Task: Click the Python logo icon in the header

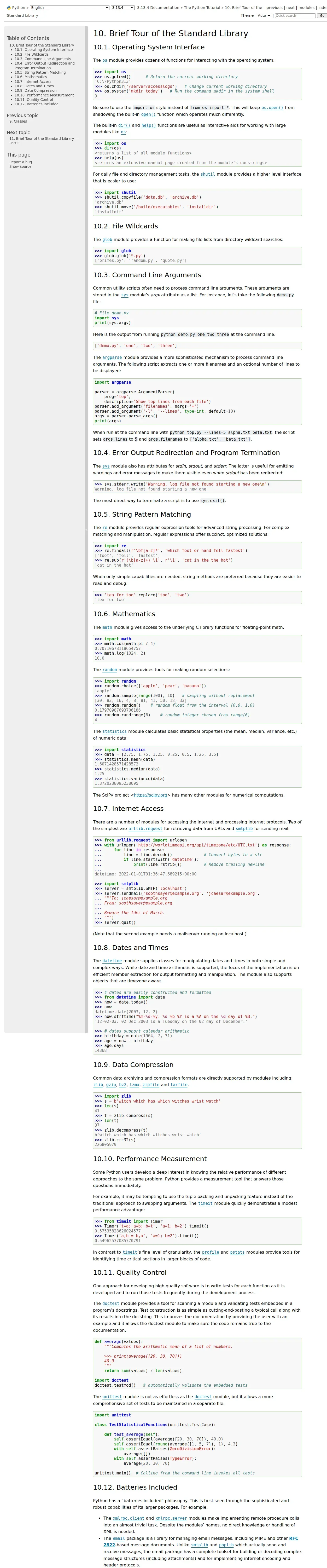Action: point(9,8)
